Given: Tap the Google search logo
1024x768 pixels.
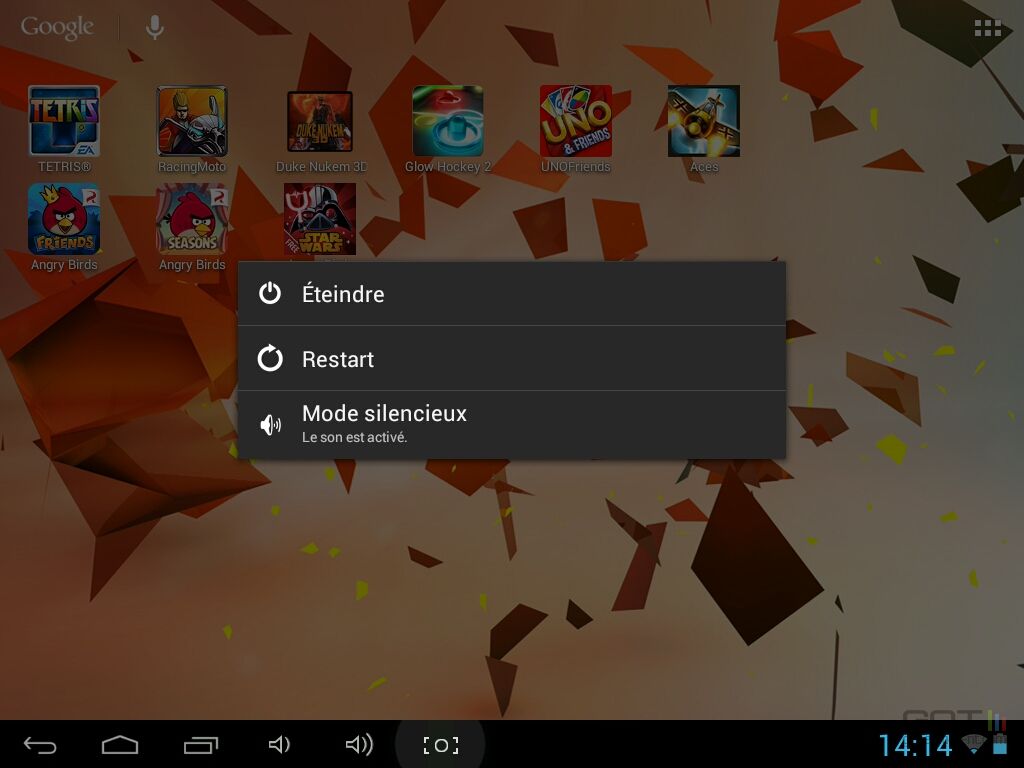Looking at the screenshot, I should 57,27.
